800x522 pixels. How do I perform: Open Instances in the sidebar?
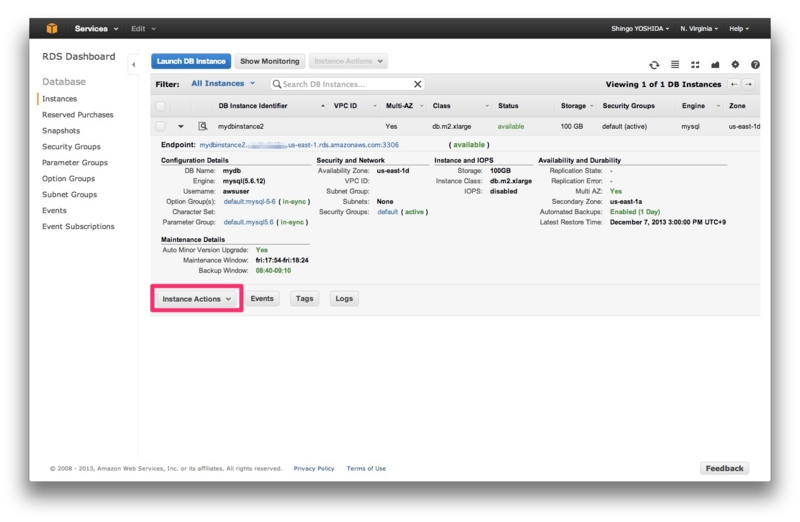click(x=59, y=98)
